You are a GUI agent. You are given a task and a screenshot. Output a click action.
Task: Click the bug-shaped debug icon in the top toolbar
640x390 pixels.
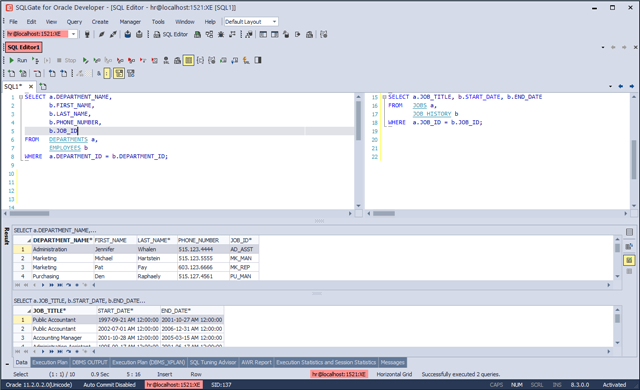click(x=221, y=34)
